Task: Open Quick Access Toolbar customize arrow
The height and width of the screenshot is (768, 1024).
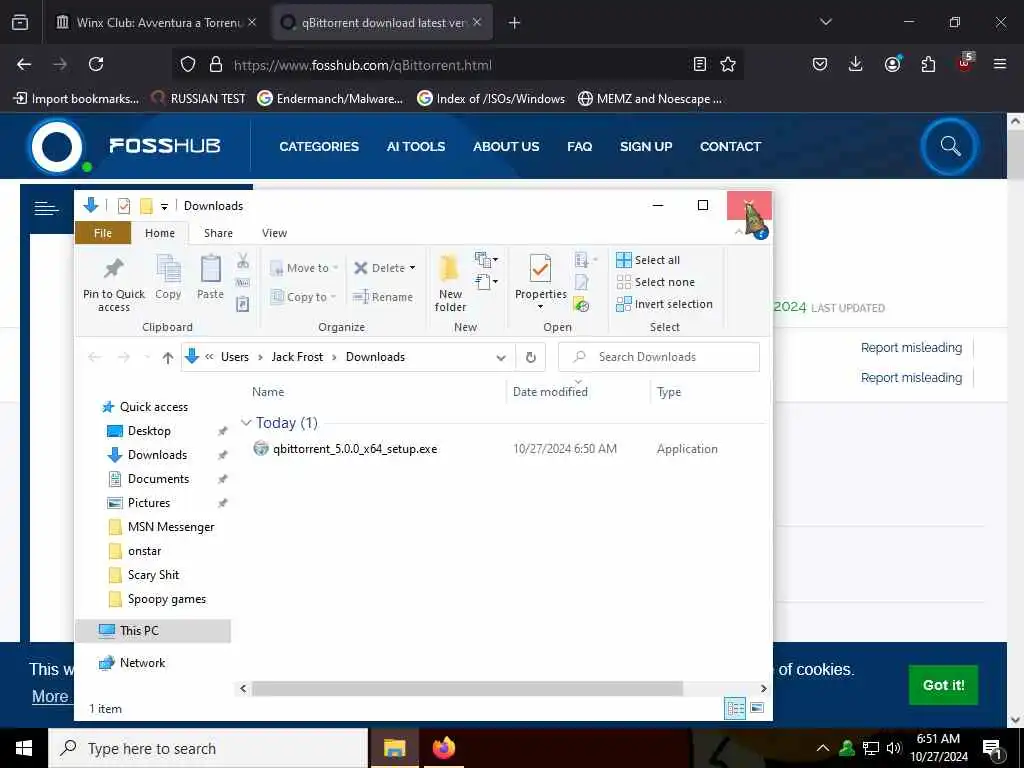Action: (165, 206)
